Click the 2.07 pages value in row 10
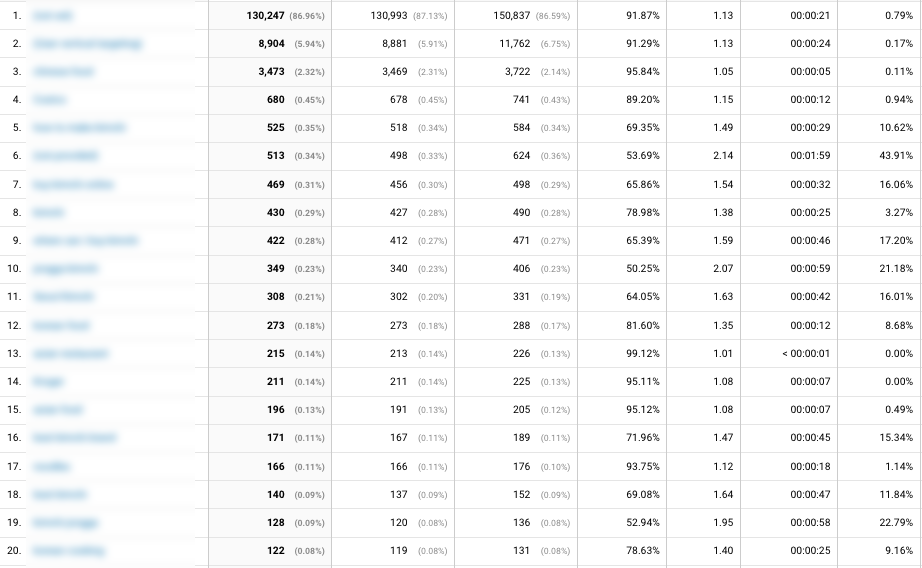 [x=723, y=269]
